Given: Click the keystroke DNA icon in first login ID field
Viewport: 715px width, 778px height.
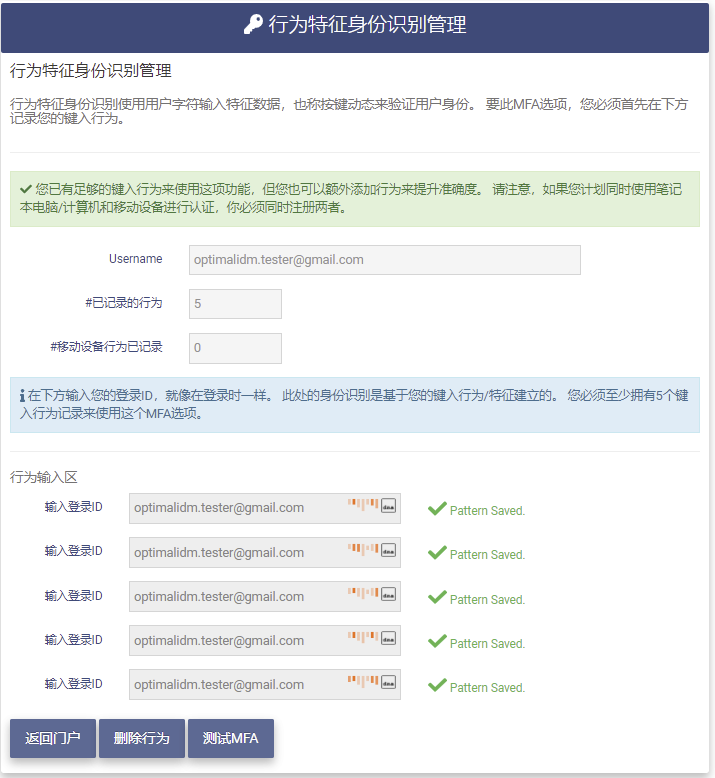Looking at the screenshot, I should click(x=389, y=506).
